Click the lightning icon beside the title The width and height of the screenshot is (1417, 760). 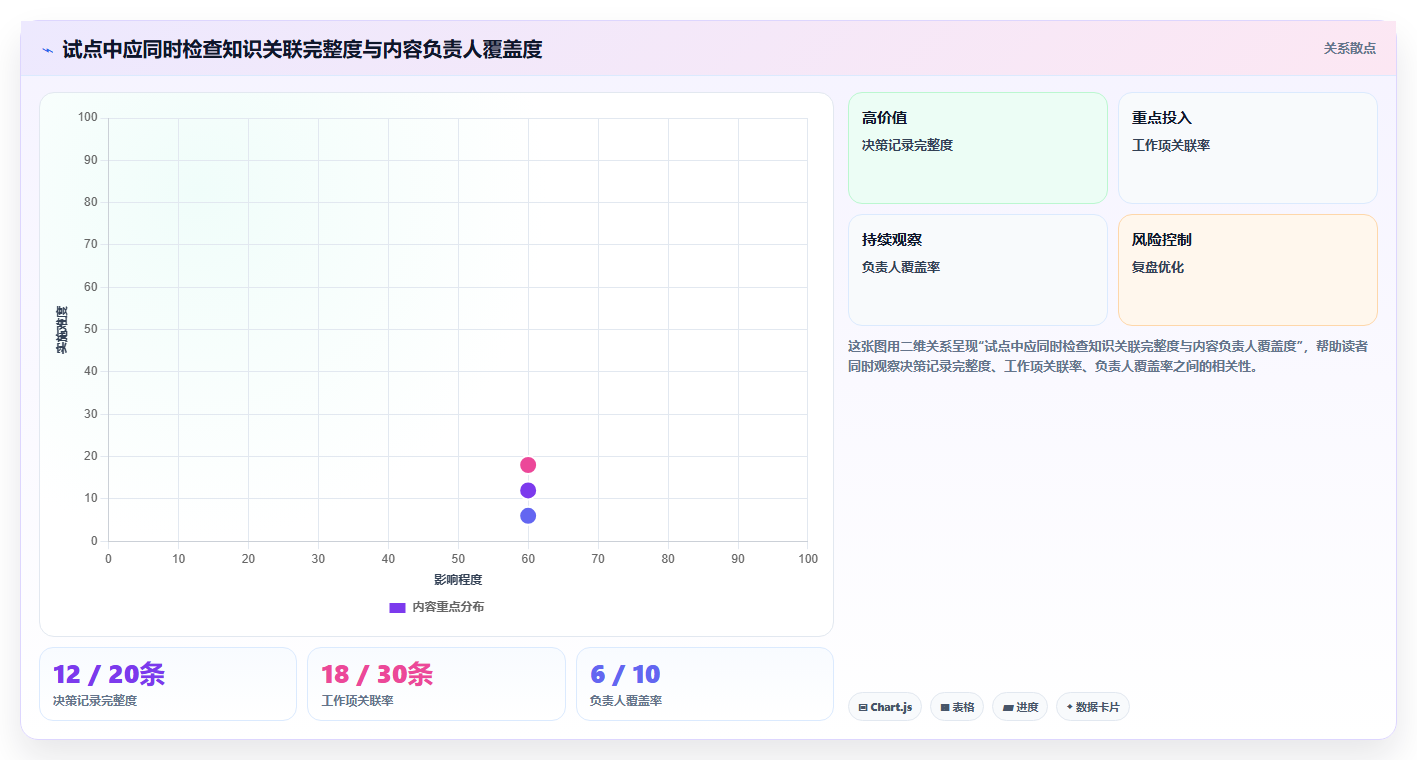[47, 50]
